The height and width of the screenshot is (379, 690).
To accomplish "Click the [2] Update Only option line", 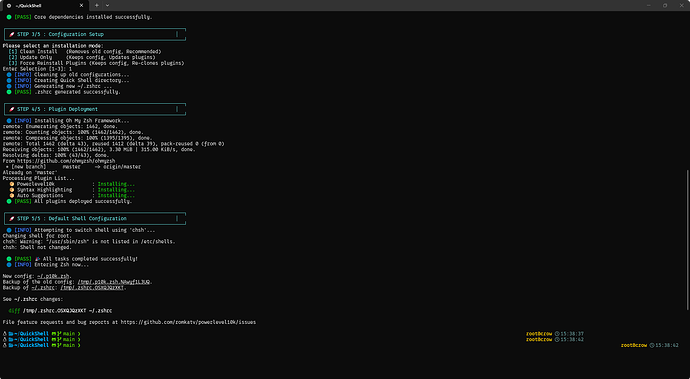I will (x=82, y=57).
